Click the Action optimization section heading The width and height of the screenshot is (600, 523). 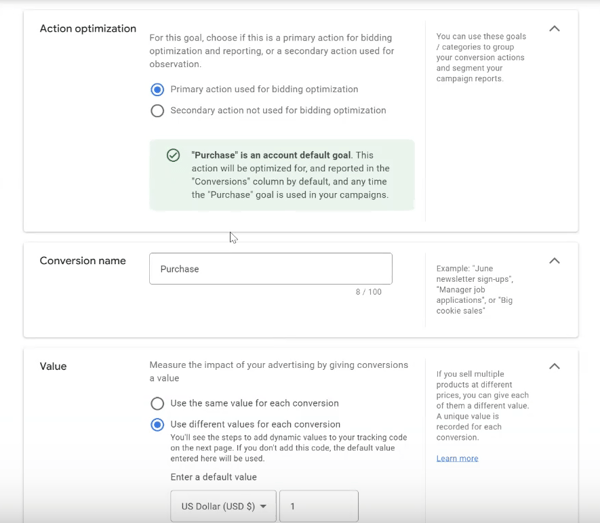click(88, 29)
